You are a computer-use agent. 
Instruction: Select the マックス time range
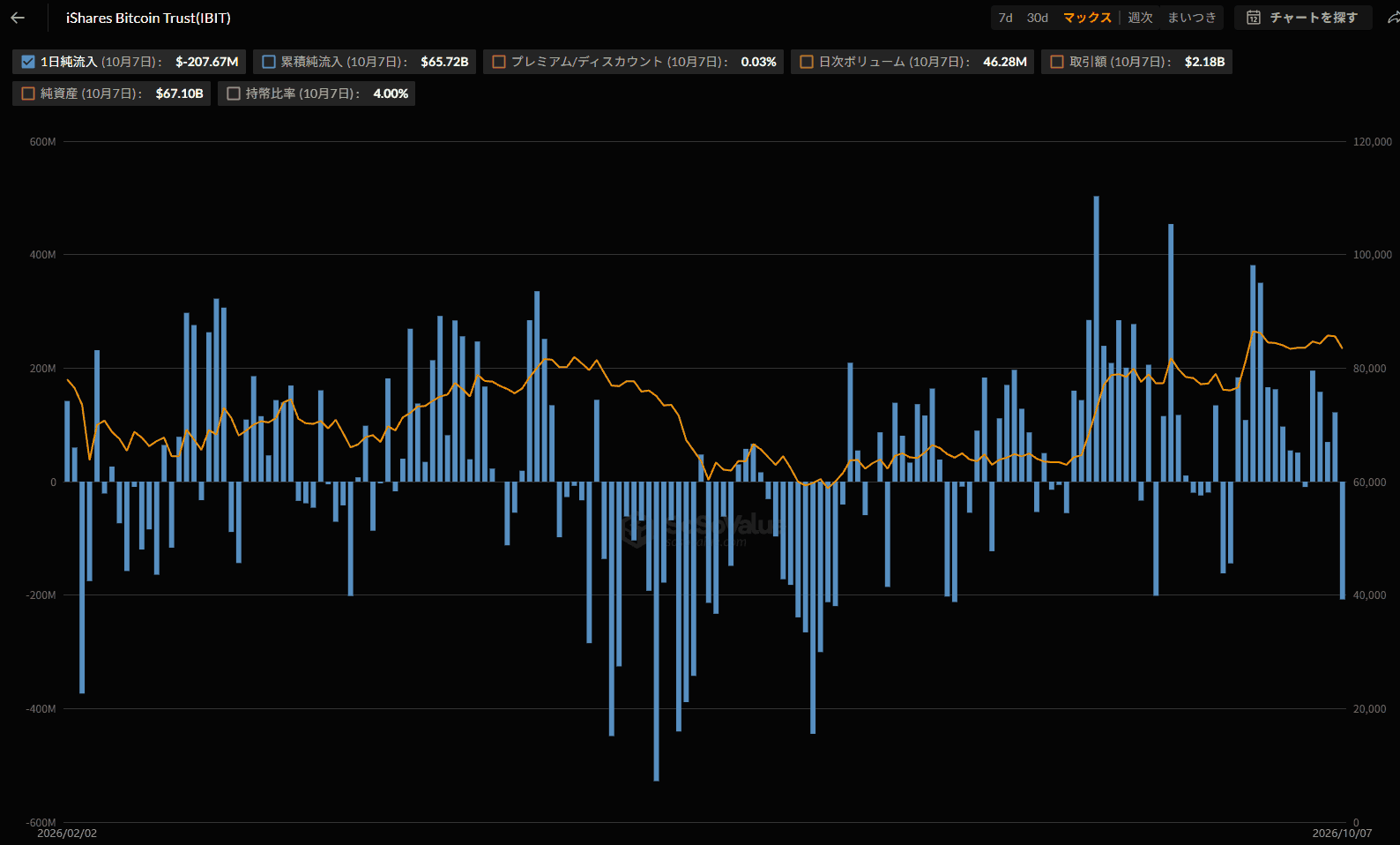[x=1087, y=18]
